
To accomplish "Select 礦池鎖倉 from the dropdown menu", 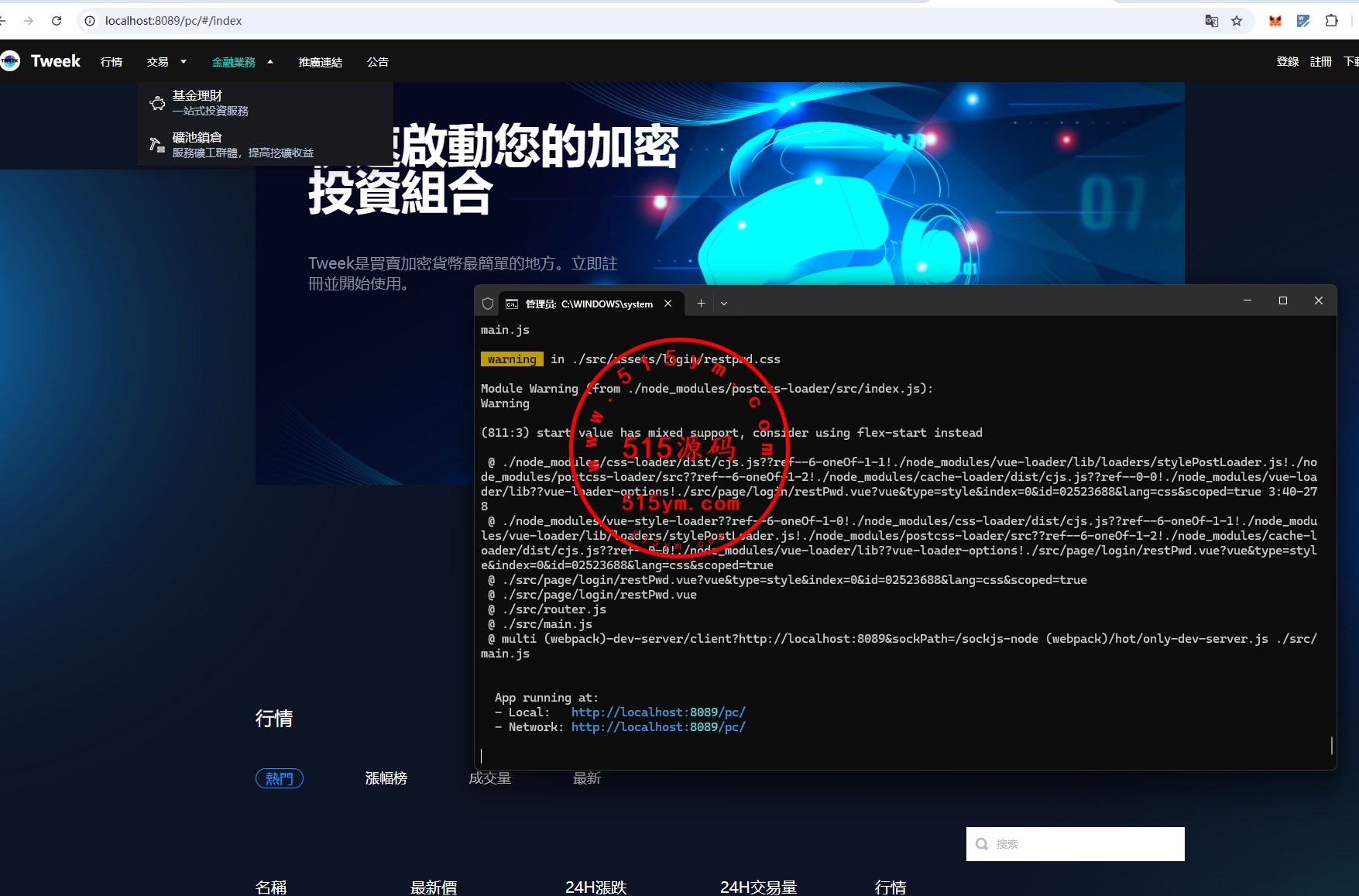I will click(x=197, y=138).
